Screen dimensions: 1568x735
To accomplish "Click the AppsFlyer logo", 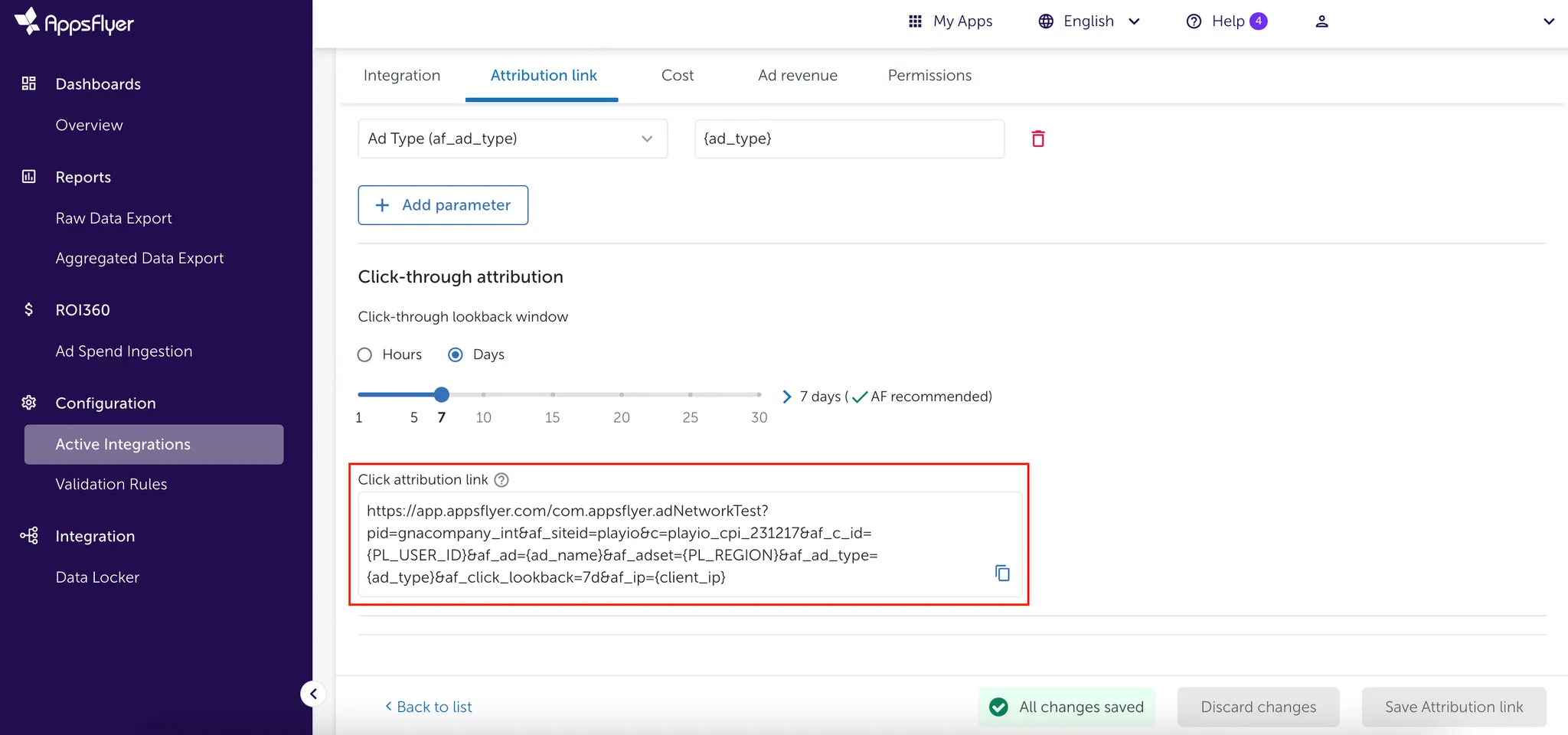I will tap(74, 22).
